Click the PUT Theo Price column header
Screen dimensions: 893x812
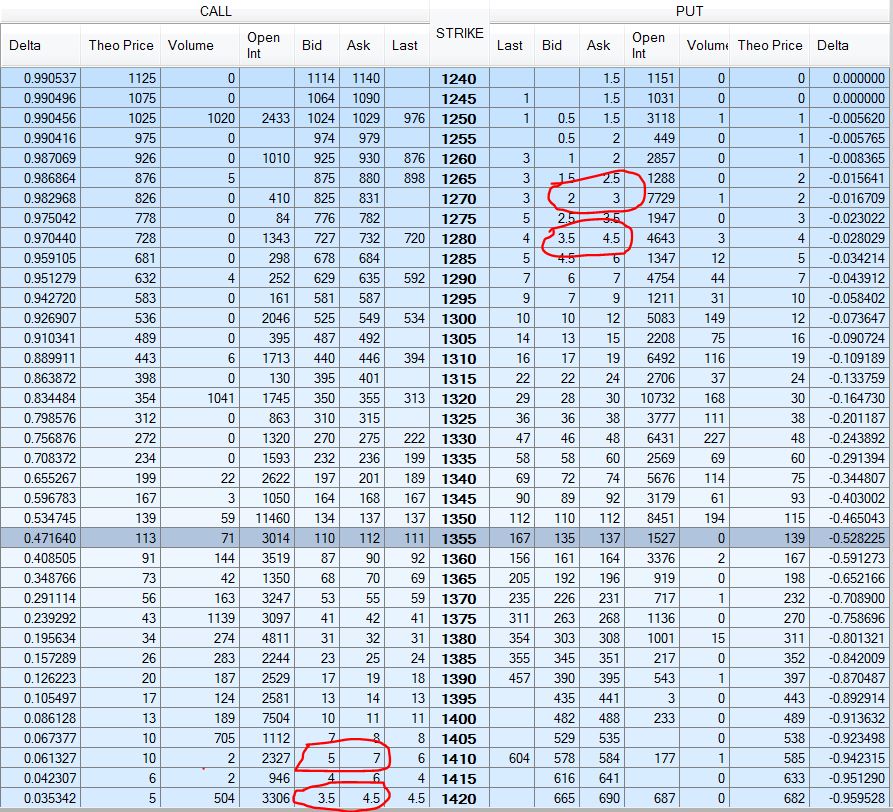(769, 46)
